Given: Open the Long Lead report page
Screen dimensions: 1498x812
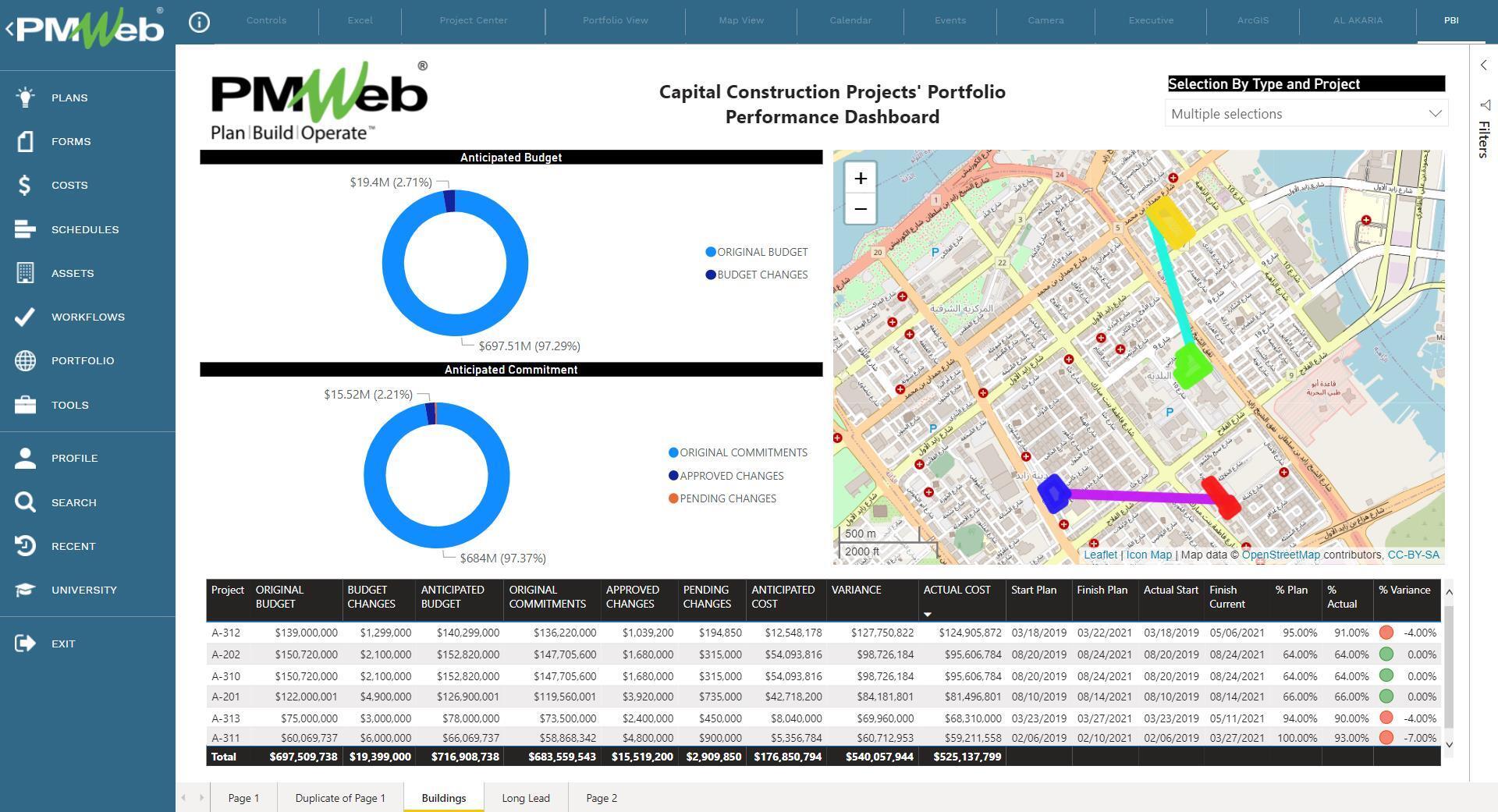Looking at the screenshot, I should [526, 798].
